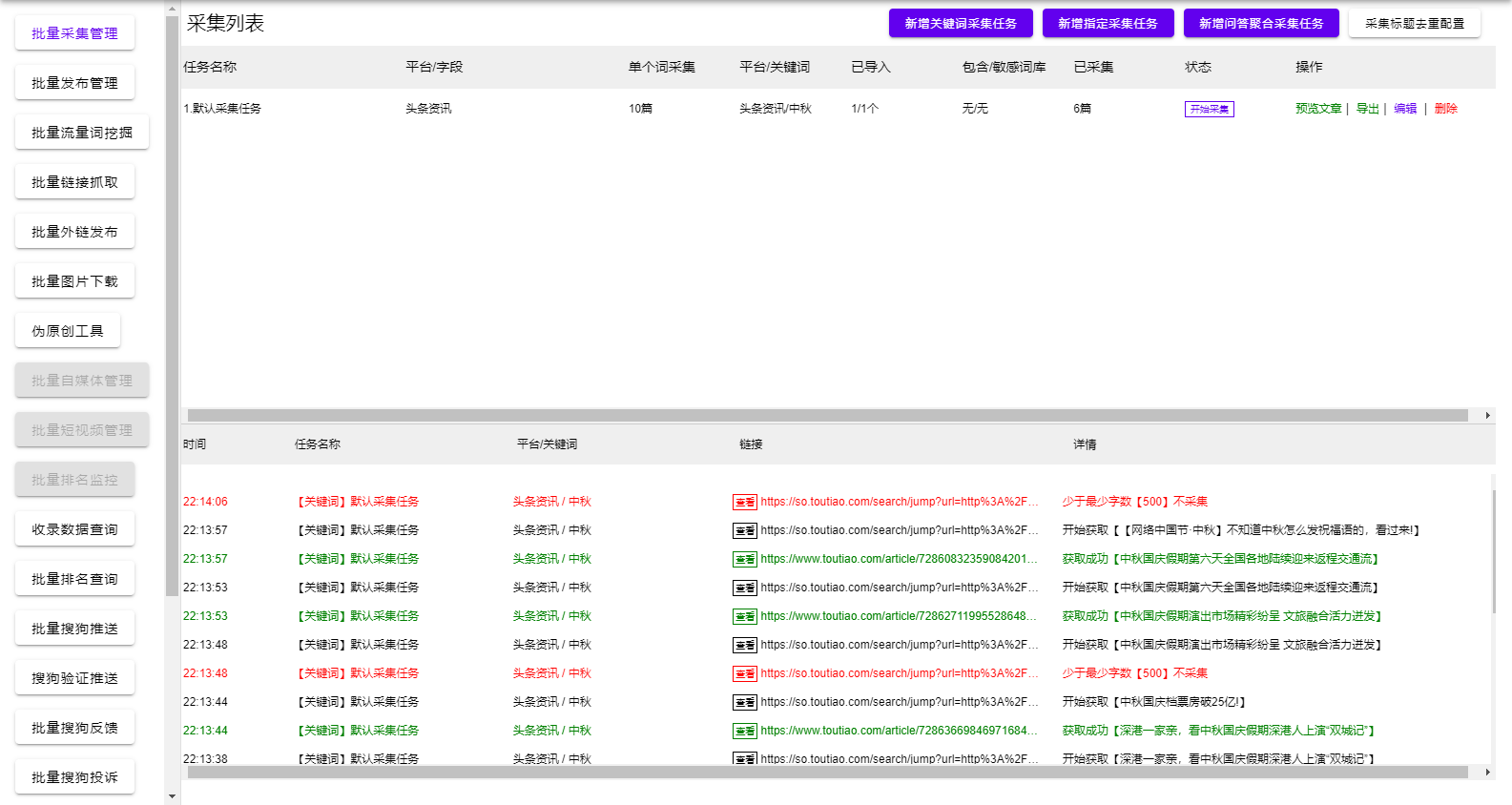The image size is (1512, 805).
Task: Click 任务名称 column header in task list
Action: (x=210, y=67)
